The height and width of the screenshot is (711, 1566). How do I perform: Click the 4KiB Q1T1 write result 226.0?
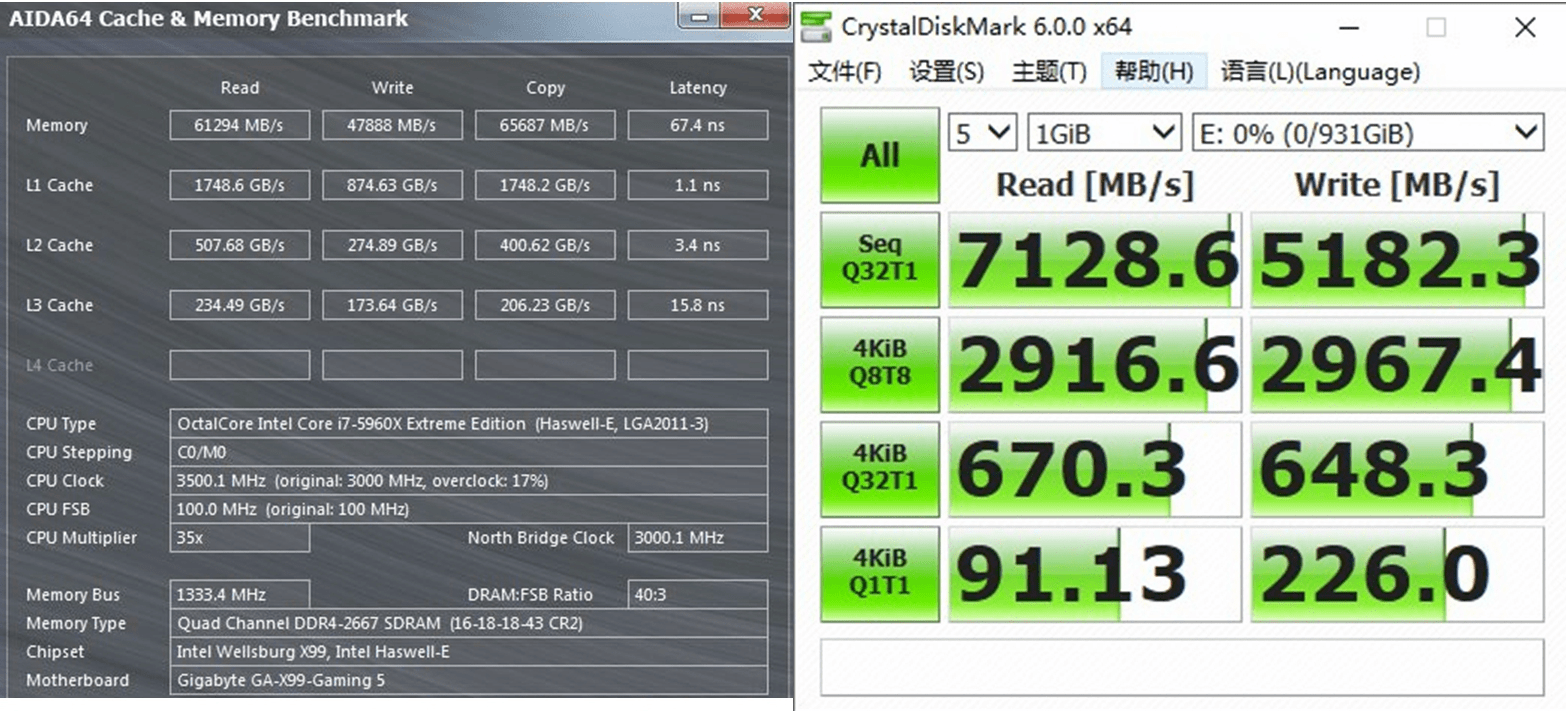(x=1397, y=574)
